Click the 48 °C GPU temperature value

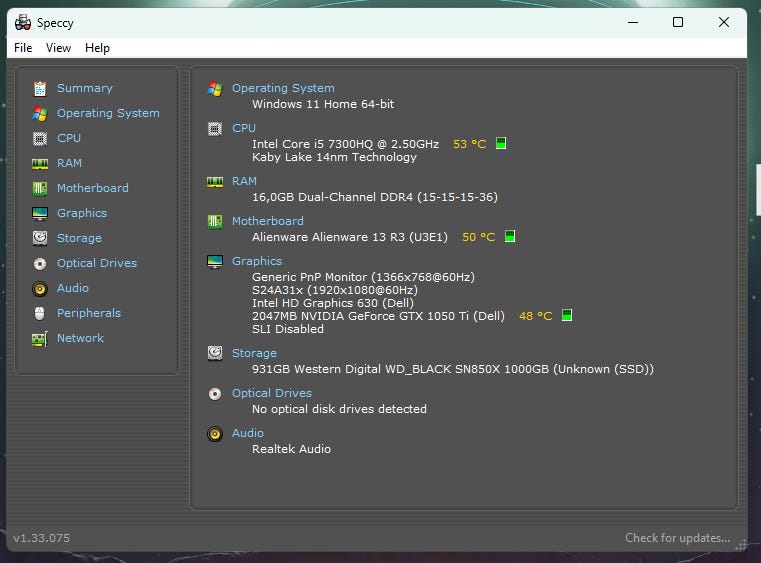(536, 316)
